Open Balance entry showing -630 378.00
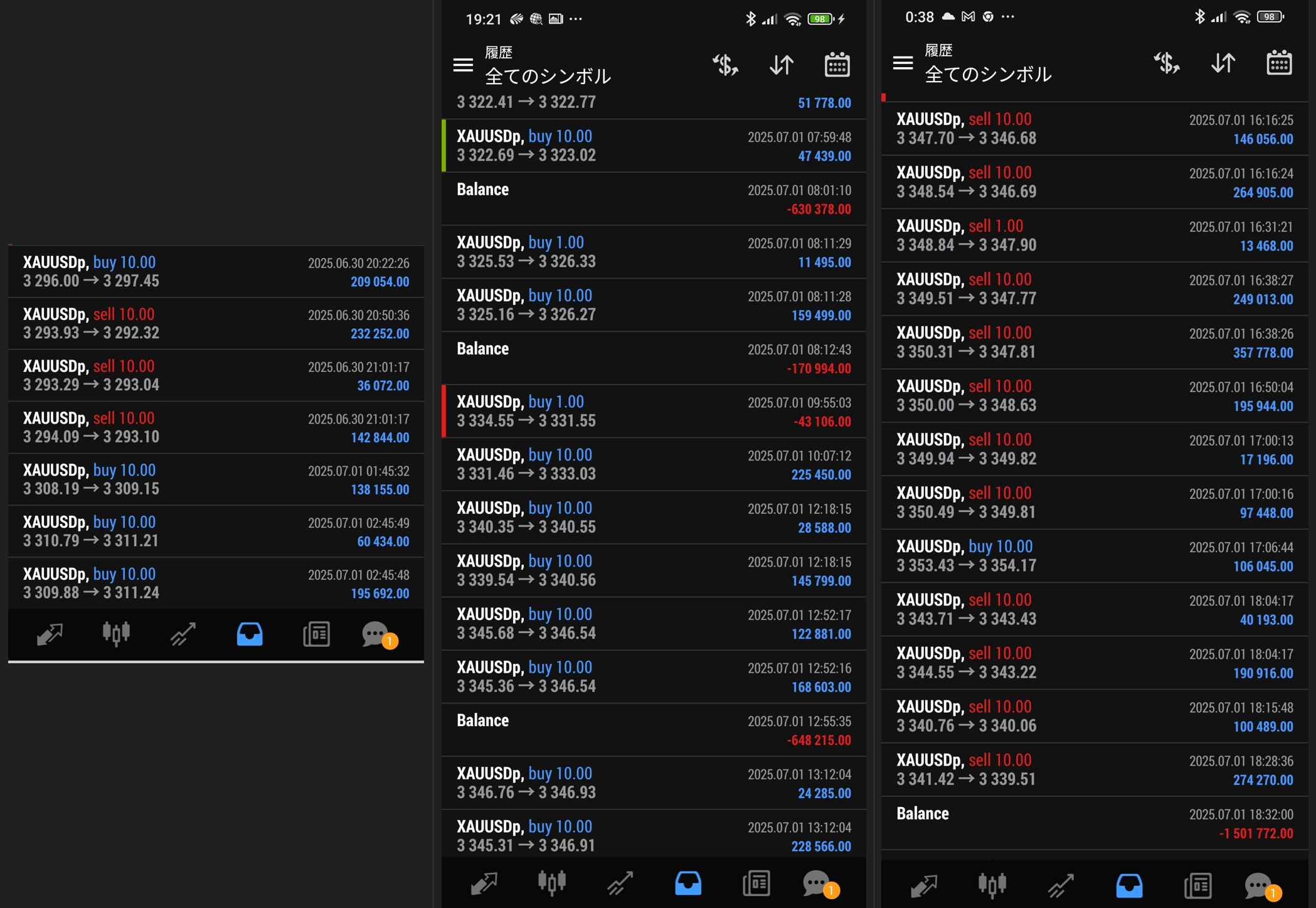 point(653,199)
